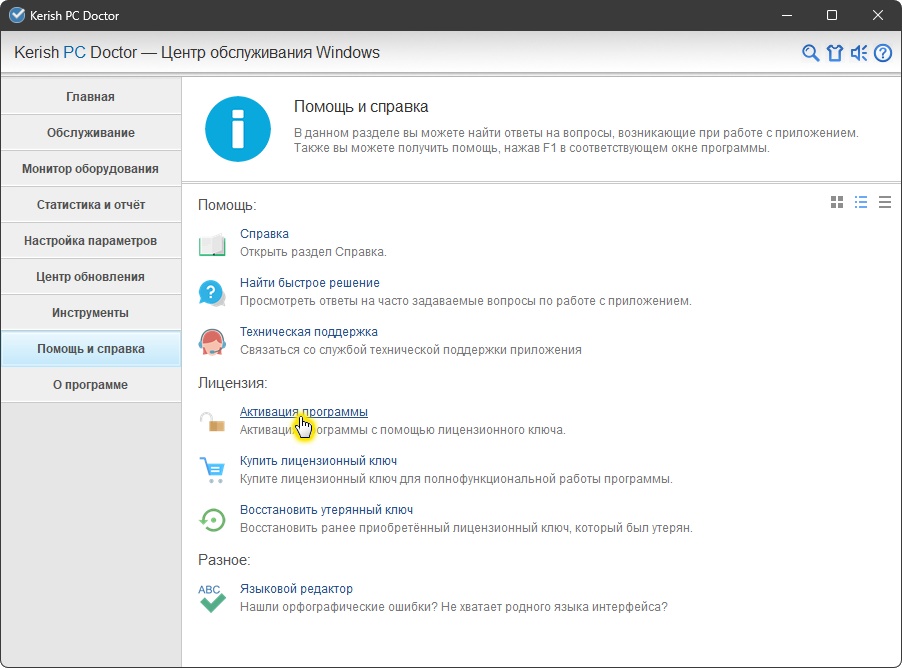Click the support agent headset icon
Screen dimensions: 902x668
212,342
